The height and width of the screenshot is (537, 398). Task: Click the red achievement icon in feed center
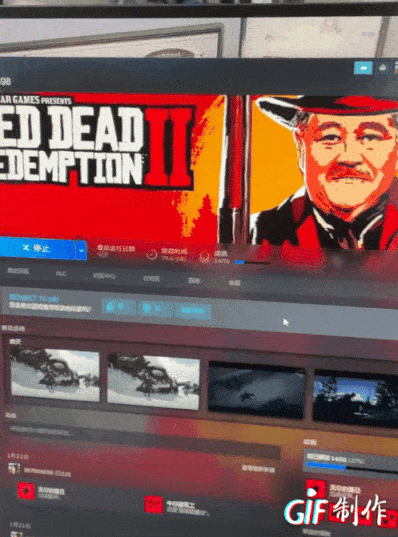click(154, 504)
